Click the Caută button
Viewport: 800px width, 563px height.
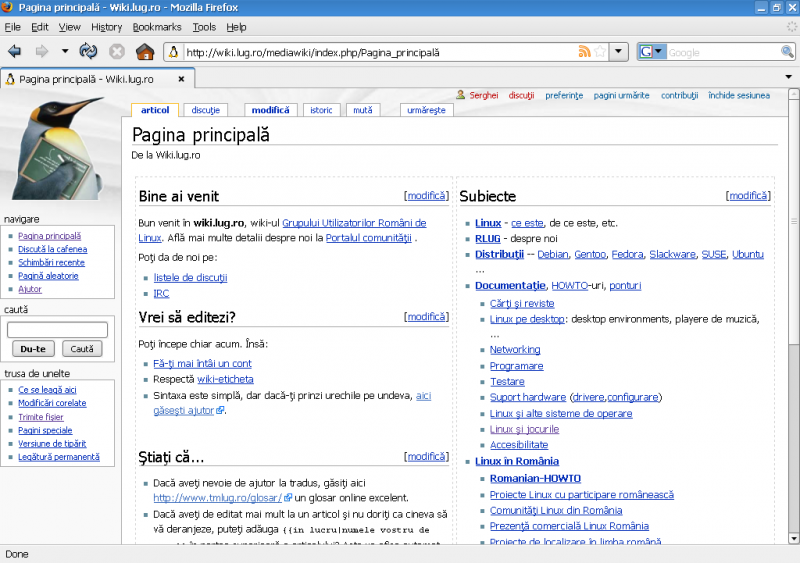pos(82,349)
